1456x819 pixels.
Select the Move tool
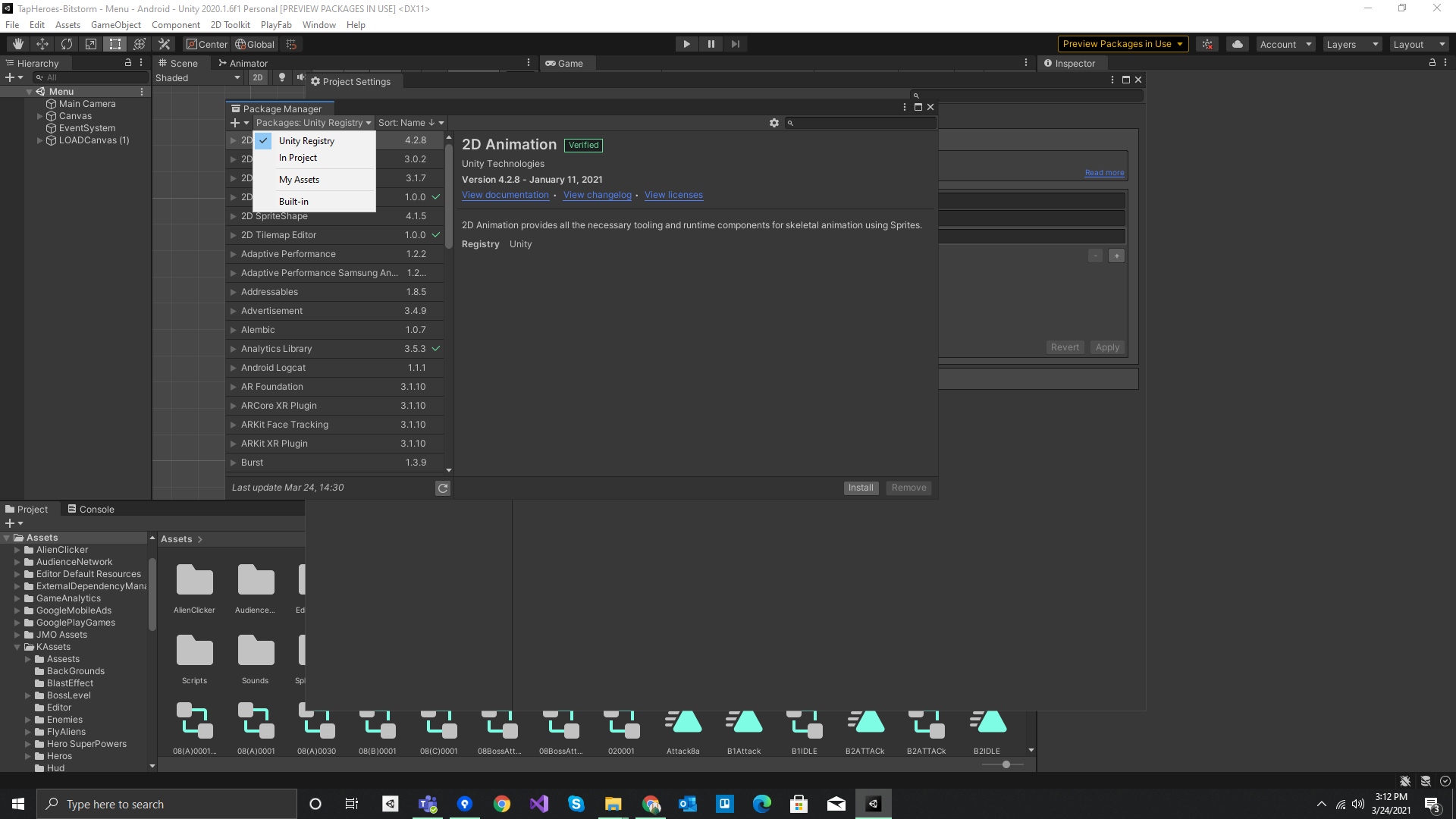(42, 44)
